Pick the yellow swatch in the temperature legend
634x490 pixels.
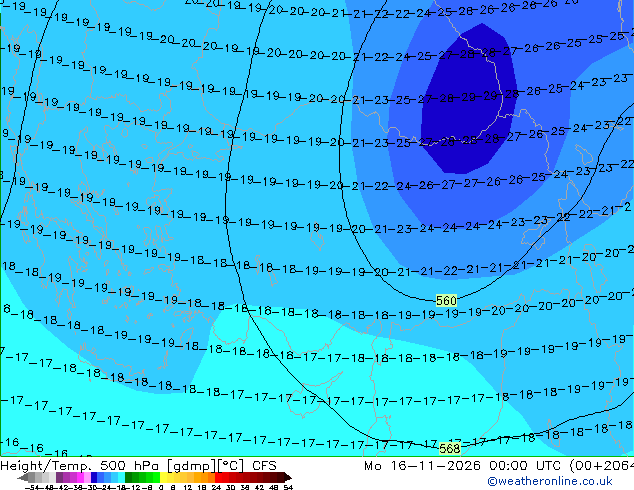[163, 477]
